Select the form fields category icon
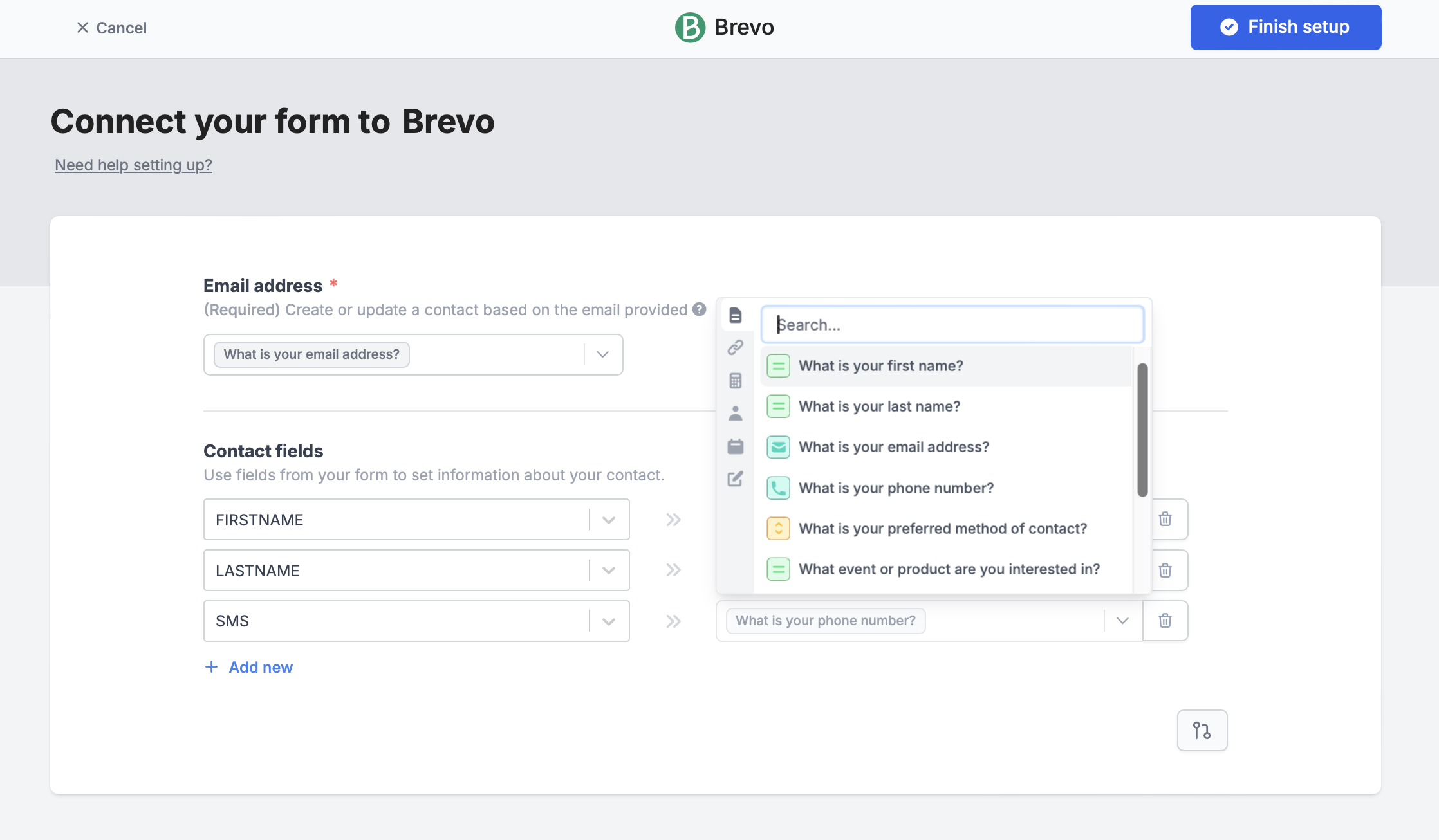The width and height of the screenshot is (1439, 840). coord(735,316)
